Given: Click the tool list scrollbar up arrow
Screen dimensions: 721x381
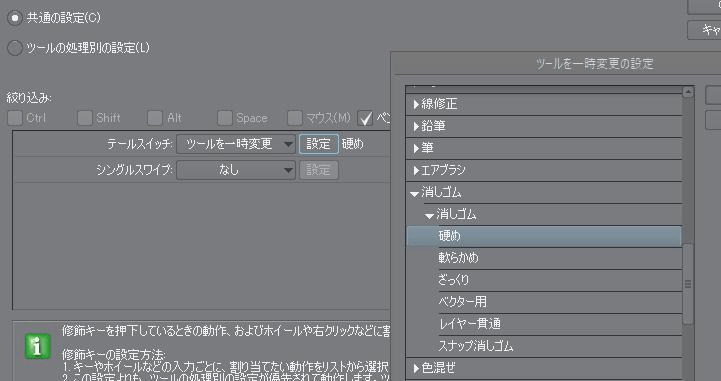Looking at the screenshot, I should pyautogui.click(x=688, y=92).
